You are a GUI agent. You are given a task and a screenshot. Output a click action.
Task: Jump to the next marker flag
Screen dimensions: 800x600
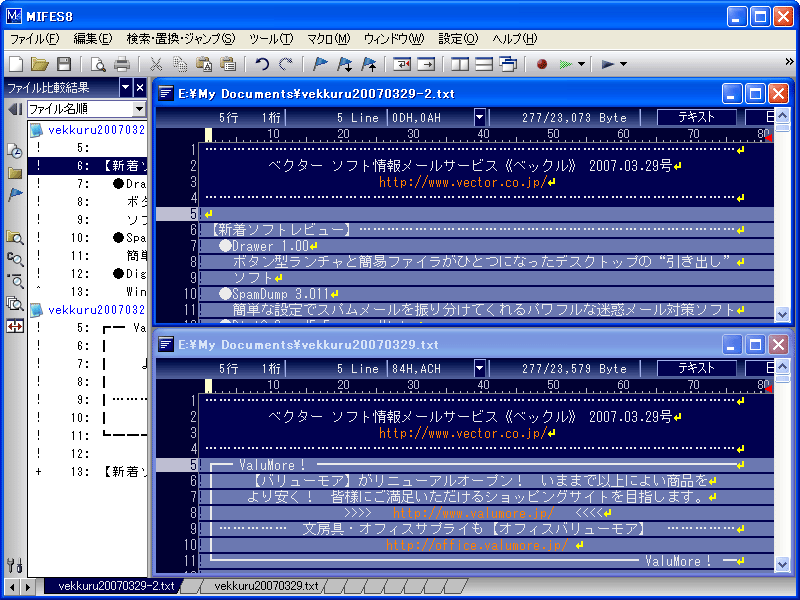click(344, 64)
